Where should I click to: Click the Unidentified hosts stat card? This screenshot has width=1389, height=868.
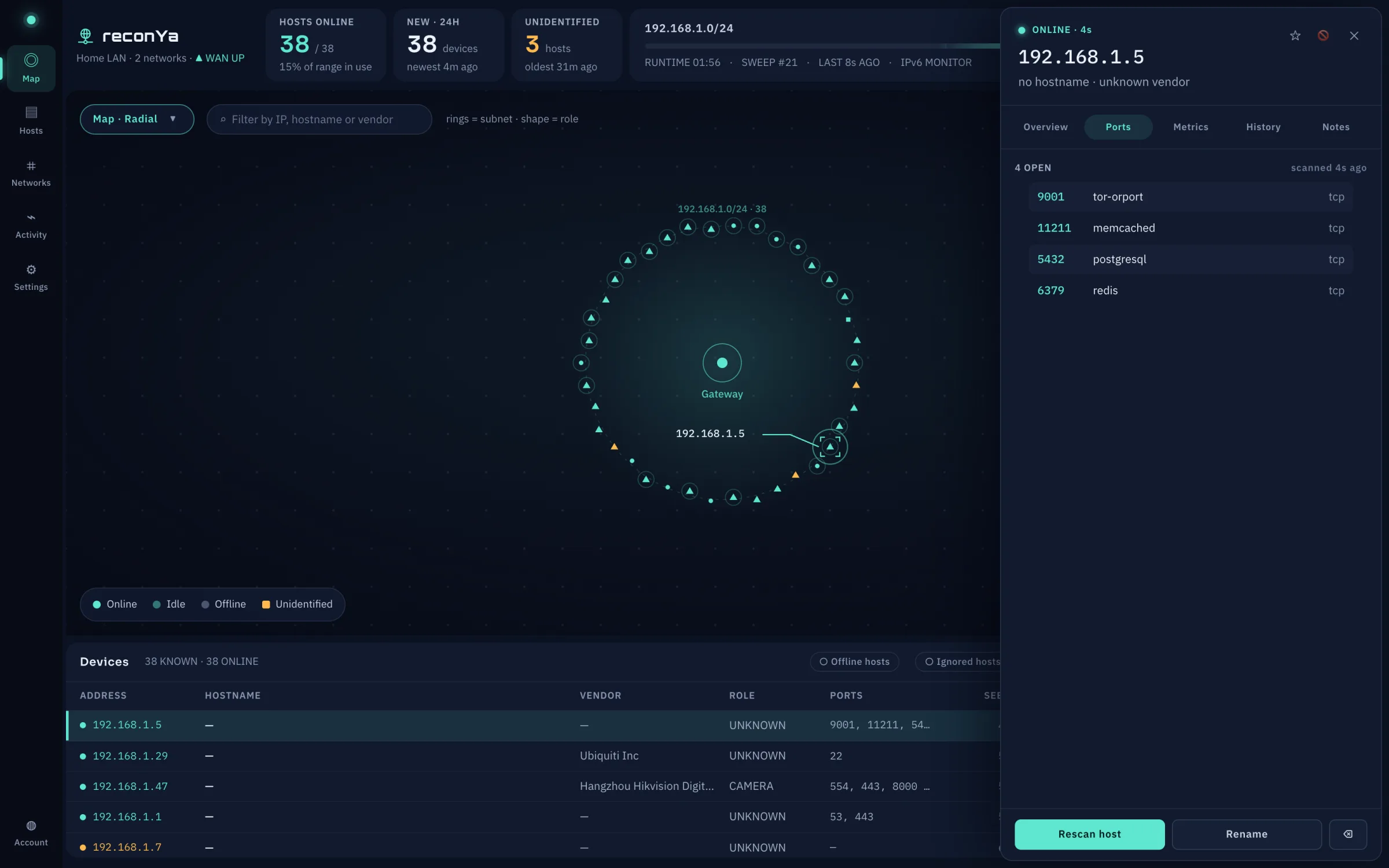[x=566, y=45]
